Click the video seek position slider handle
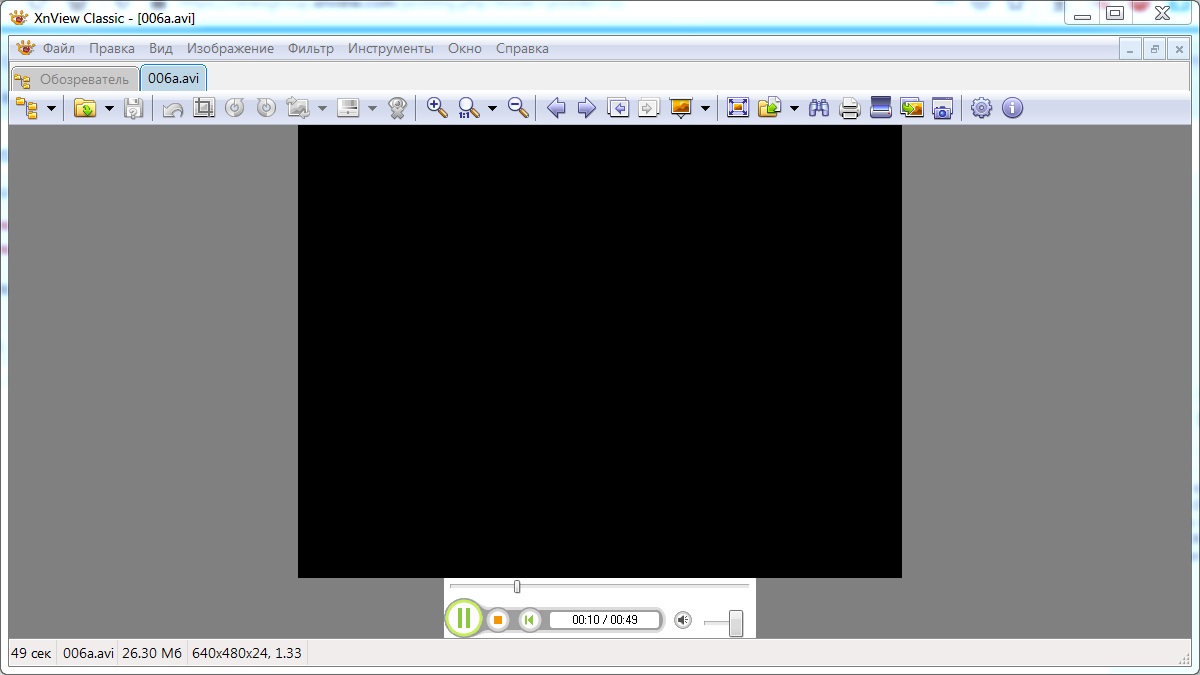Screen dimensions: 1200x675 coord(517,587)
